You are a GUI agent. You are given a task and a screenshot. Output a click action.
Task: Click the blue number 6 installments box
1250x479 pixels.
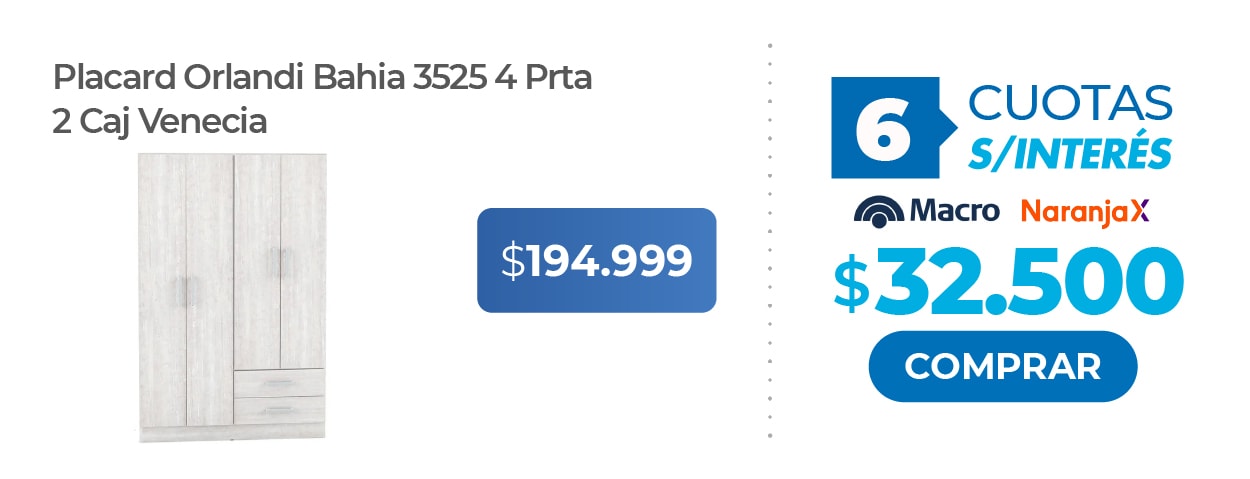(885, 128)
